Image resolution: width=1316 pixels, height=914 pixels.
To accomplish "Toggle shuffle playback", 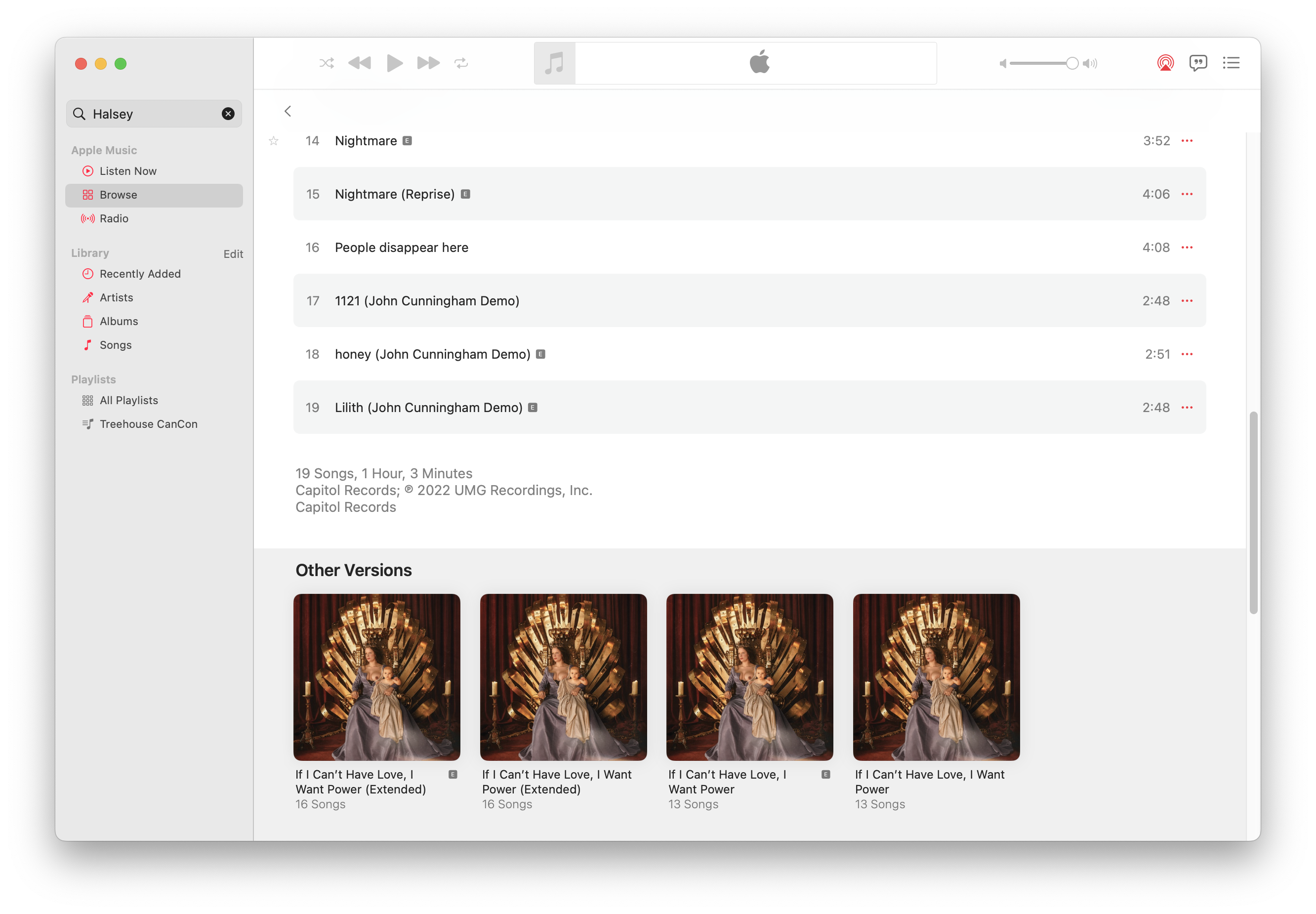I will click(327, 63).
